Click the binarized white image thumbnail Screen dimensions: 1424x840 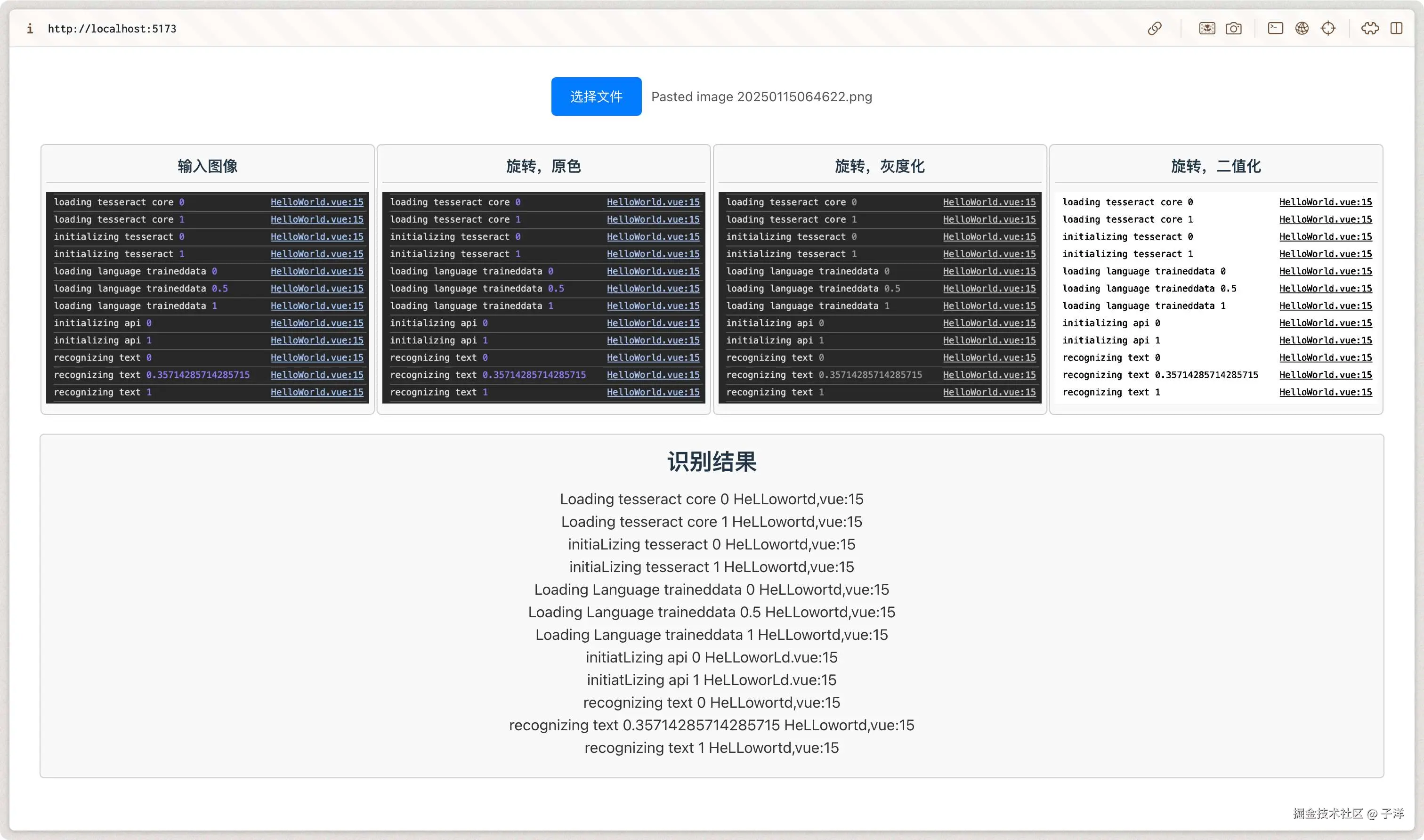point(1216,297)
